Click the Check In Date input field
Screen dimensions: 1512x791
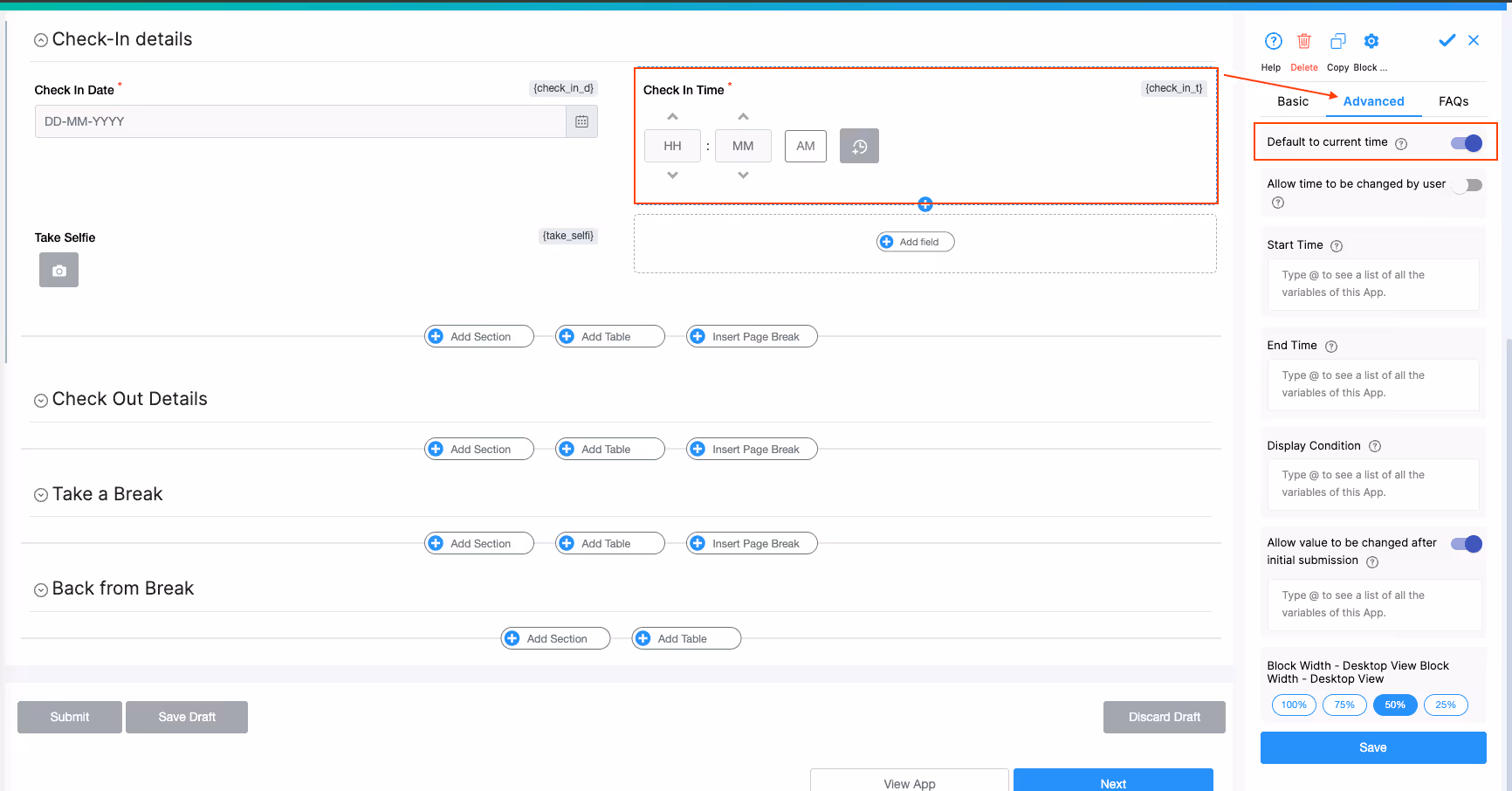tap(301, 121)
